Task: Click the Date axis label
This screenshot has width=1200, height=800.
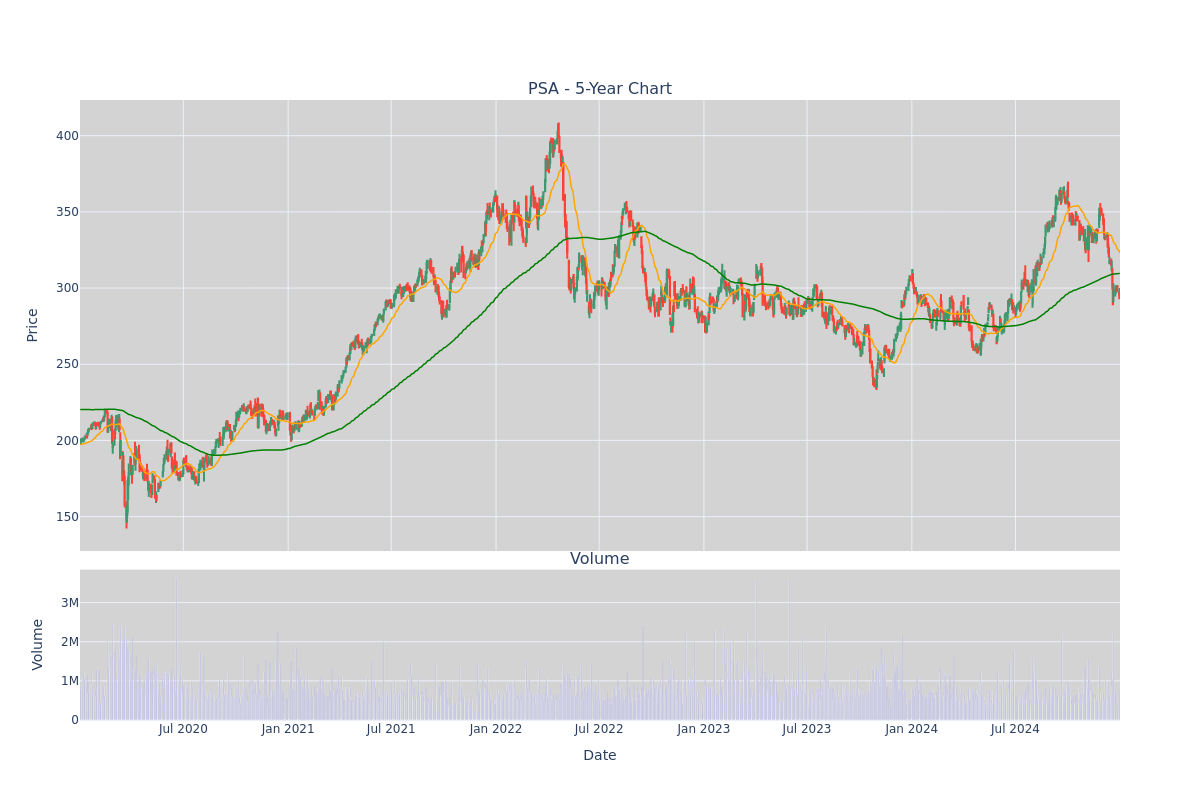Action: point(600,756)
